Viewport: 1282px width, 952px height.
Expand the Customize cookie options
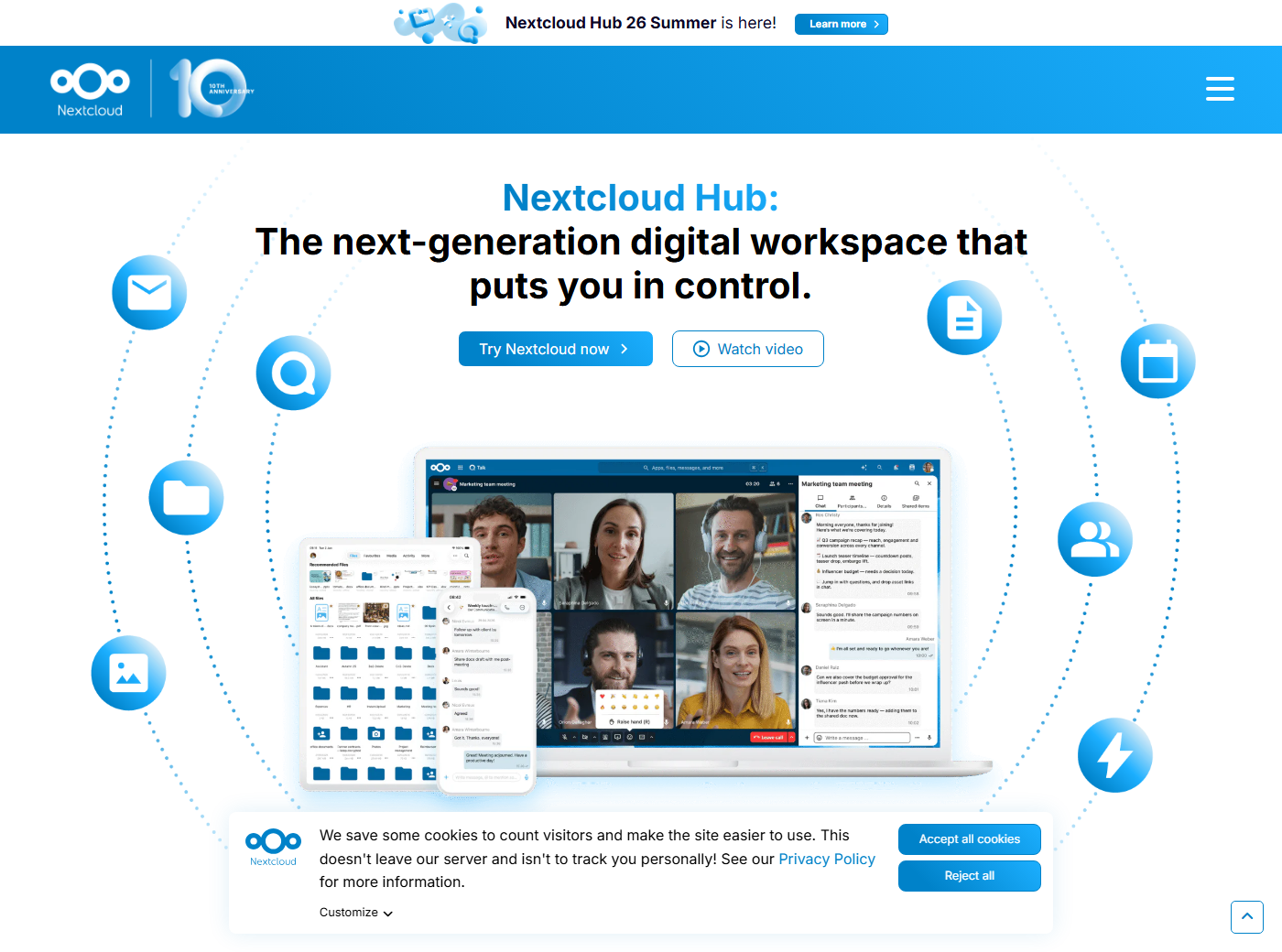[x=356, y=913]
